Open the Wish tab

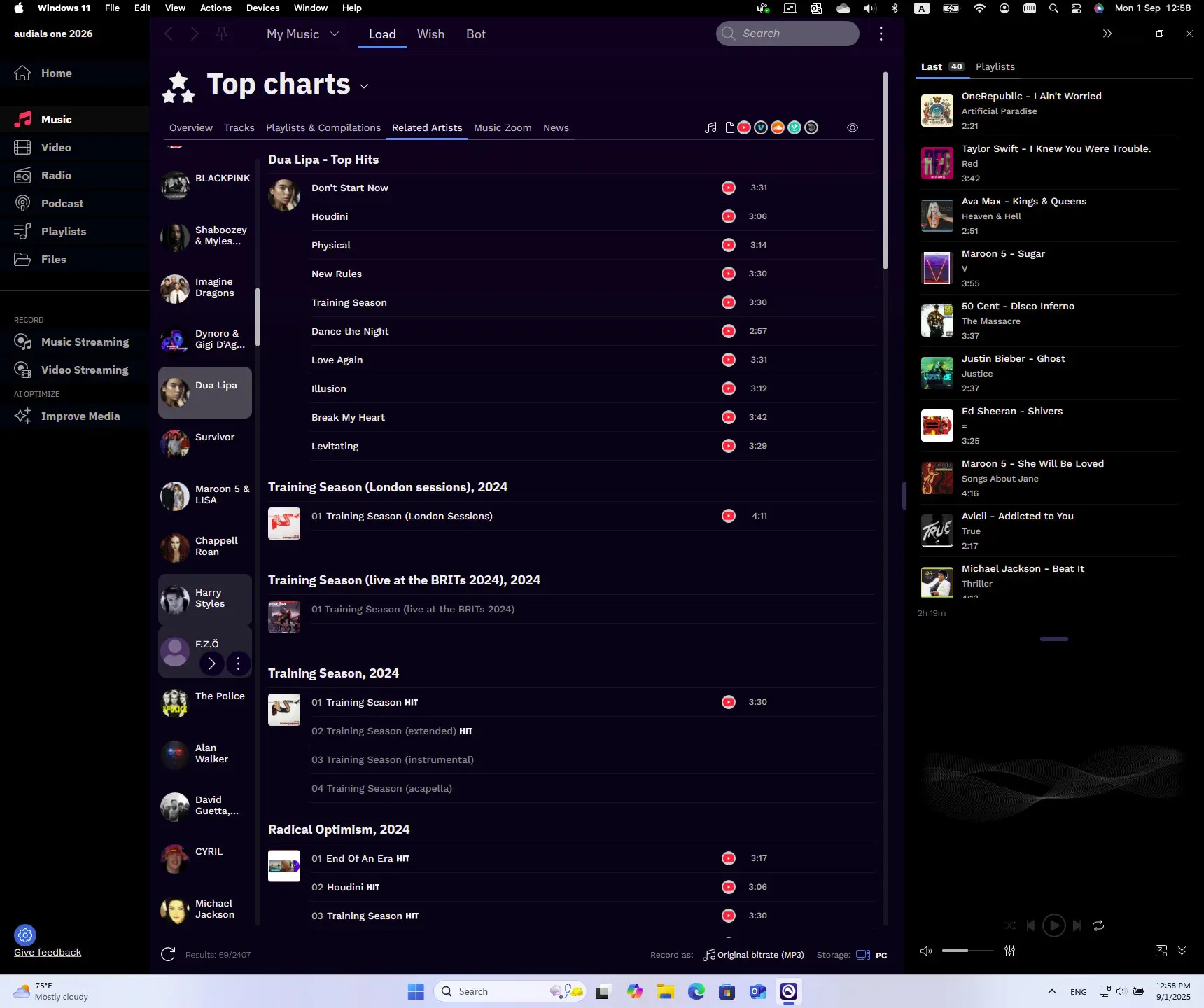[430, 34]
